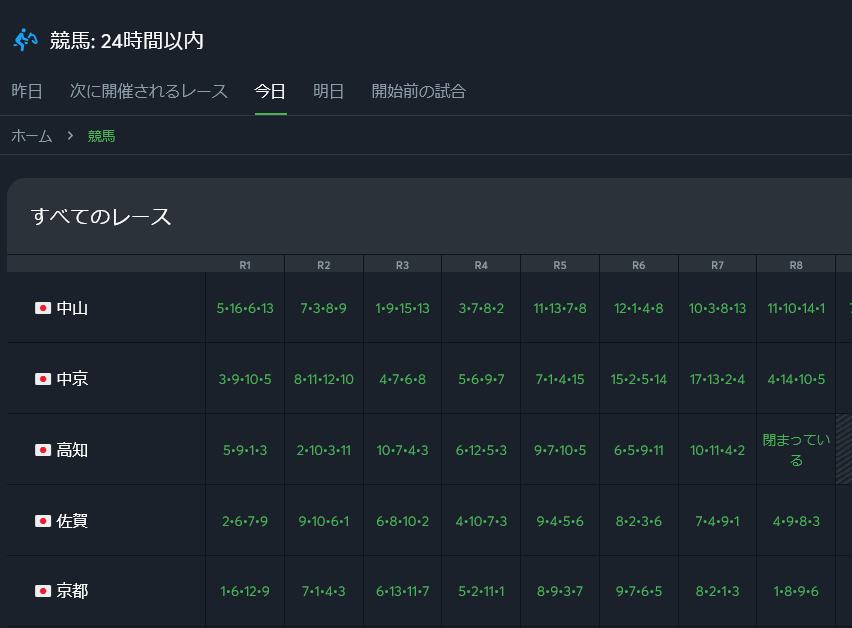The width and height of the screenshot is (852, 628).
Task: Click the Japan flag beside 中山
Action: coord(42,308)
